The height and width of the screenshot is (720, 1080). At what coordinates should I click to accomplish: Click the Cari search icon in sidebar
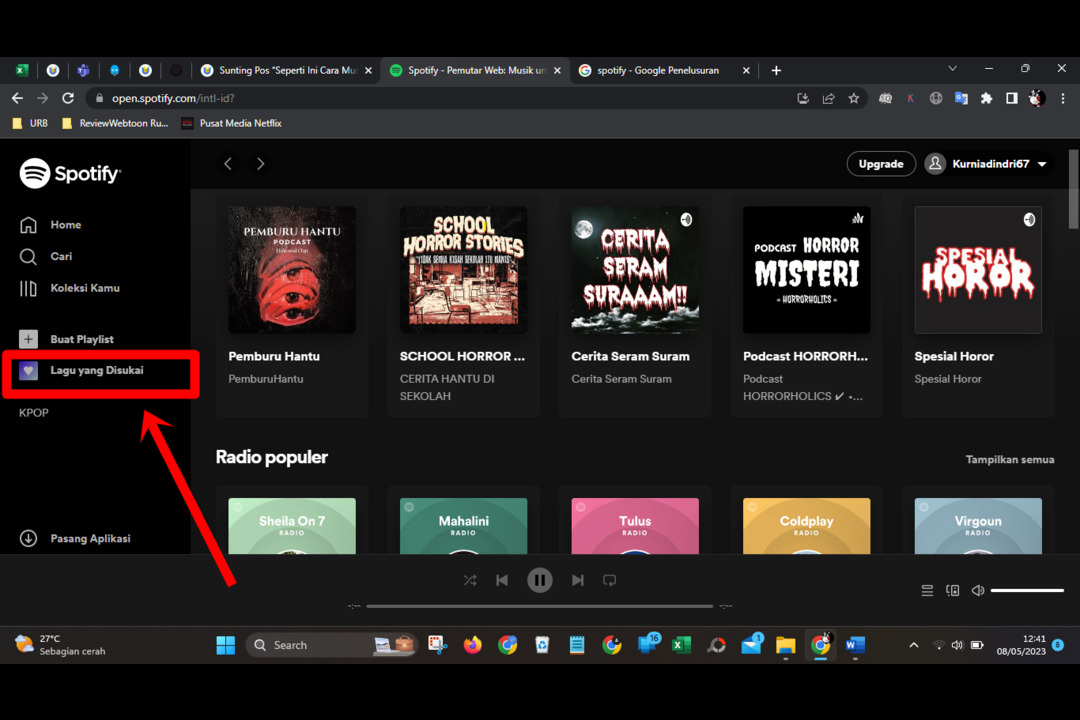pos(29,257)
